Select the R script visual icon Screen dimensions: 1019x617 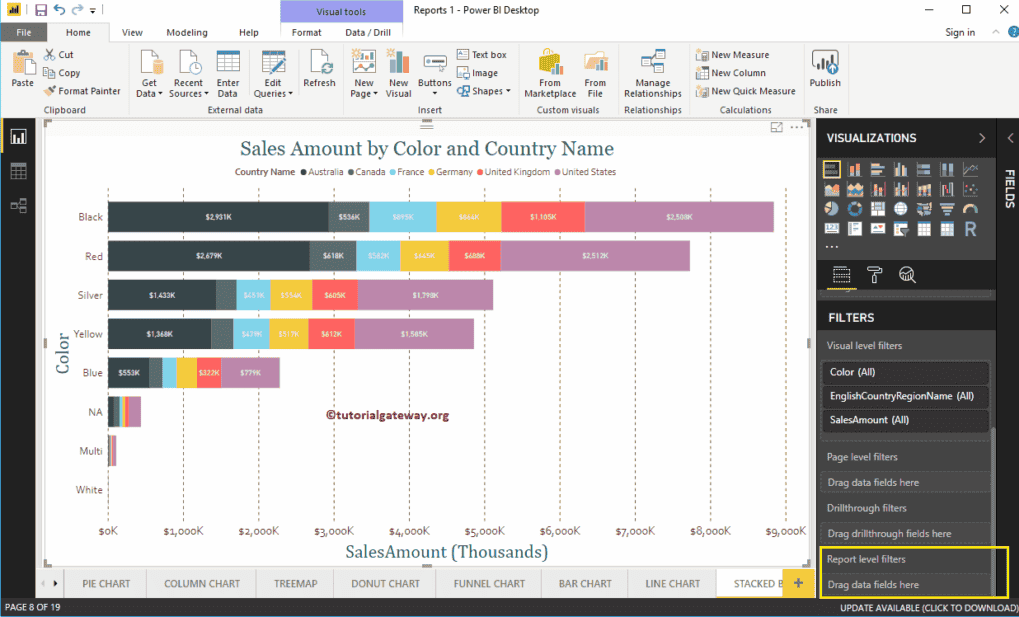(971, 229)
